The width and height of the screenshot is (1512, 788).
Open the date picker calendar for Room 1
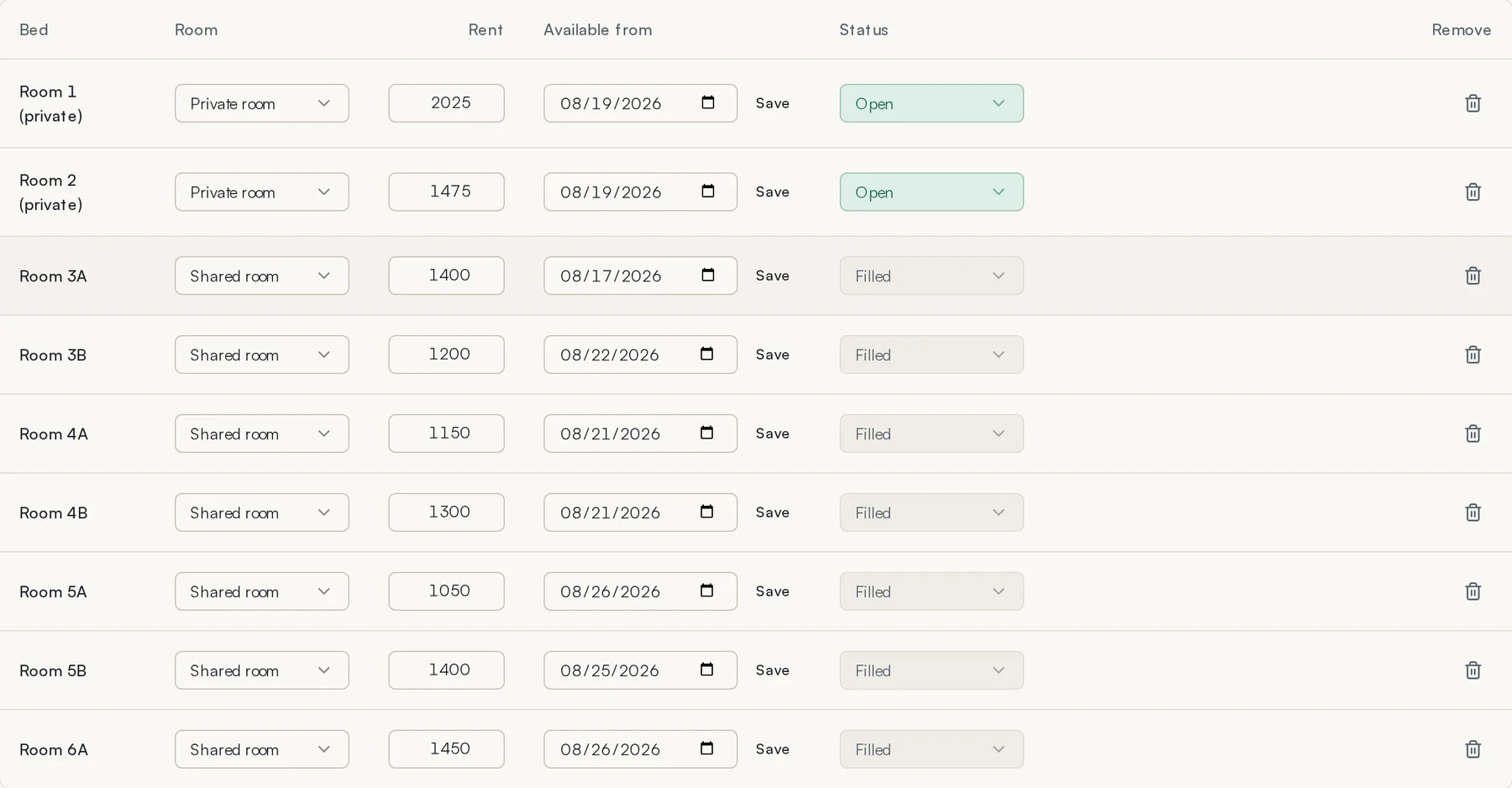point(708,102)
